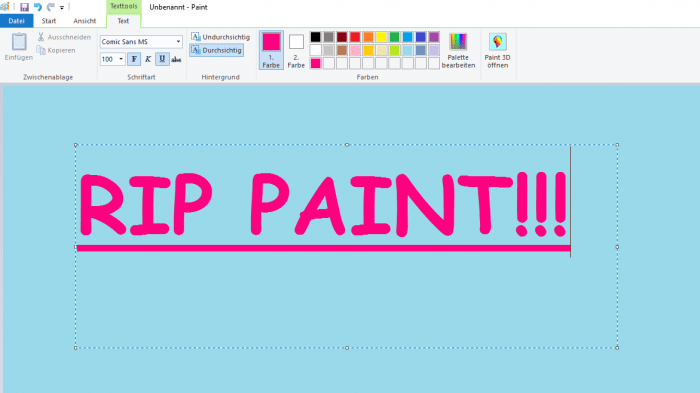Pick the dark gray color swatch
Image resolution: width=700 pixels, height=393 pixels.
329,37
